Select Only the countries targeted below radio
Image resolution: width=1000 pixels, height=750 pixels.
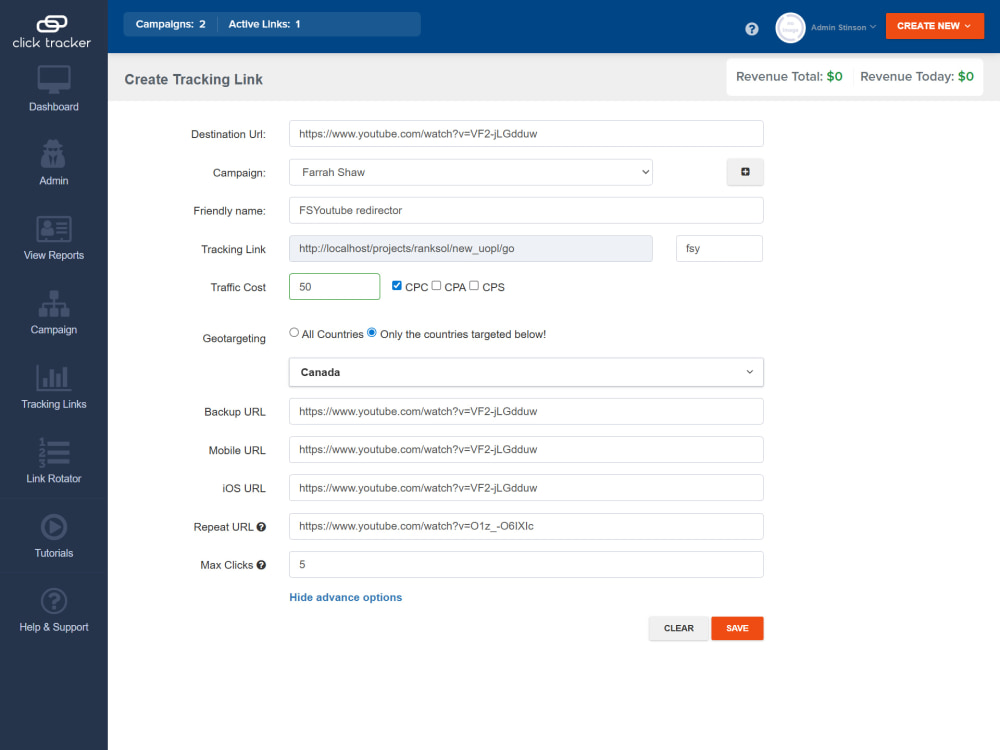(372, 332)
